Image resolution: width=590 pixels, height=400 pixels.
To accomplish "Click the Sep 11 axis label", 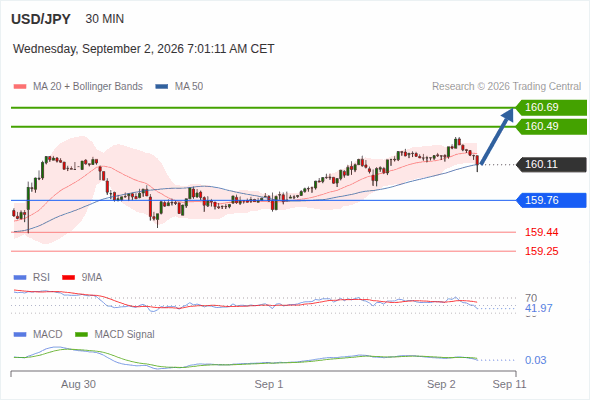I will tap(509, 384).
